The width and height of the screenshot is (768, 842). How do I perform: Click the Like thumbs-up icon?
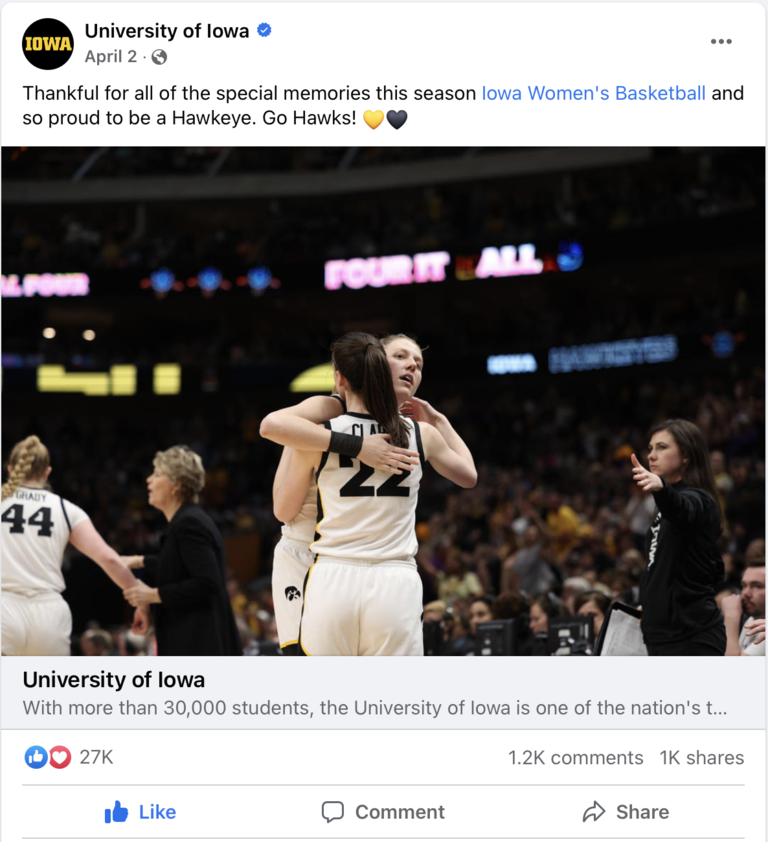coord(116,812)
